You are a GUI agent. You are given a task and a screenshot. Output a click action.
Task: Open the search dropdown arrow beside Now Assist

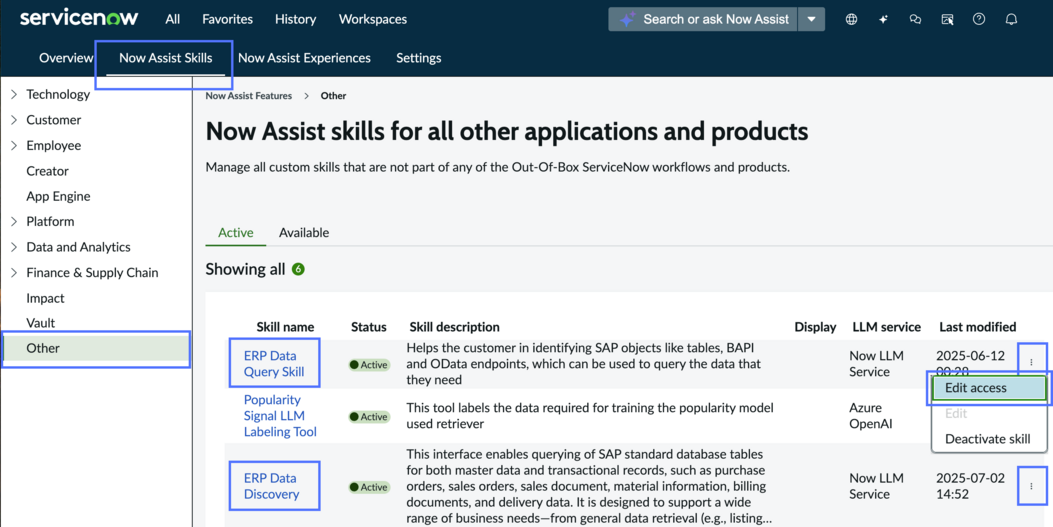pos(811,19)
